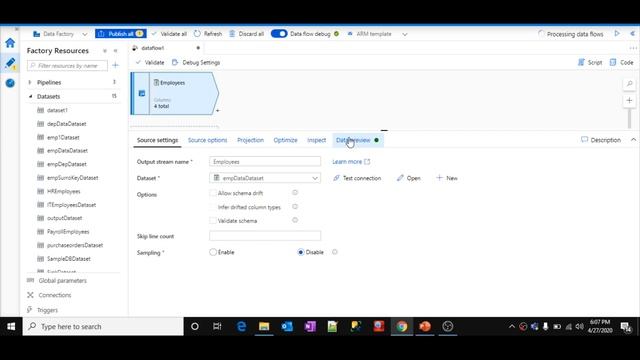Open the Data Factory dropdown
Screen dimensions: 640x360
(x=60, y=34)
